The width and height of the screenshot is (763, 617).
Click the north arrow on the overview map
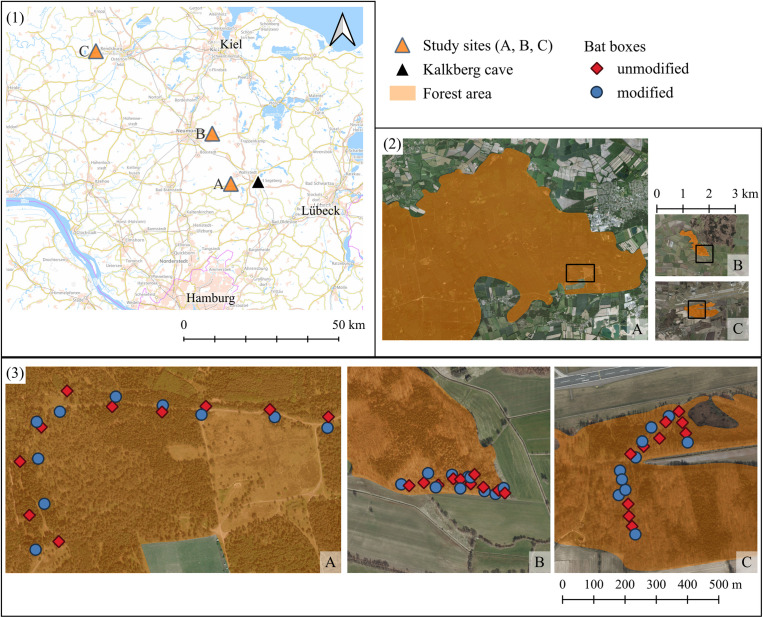pyautogui.click(x=343, y=30)
